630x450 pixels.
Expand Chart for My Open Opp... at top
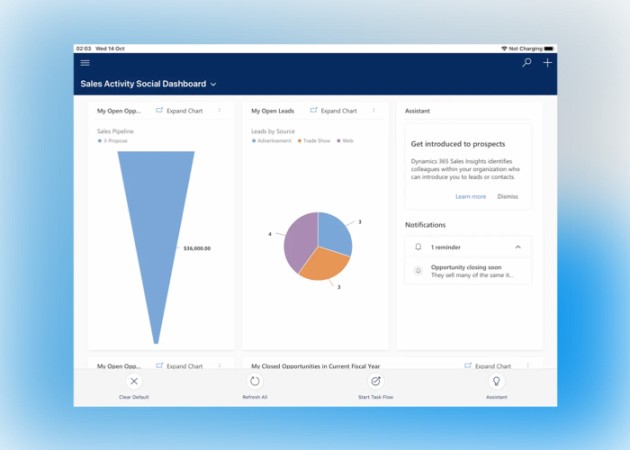pyautogui.click(x=179, y=111)
